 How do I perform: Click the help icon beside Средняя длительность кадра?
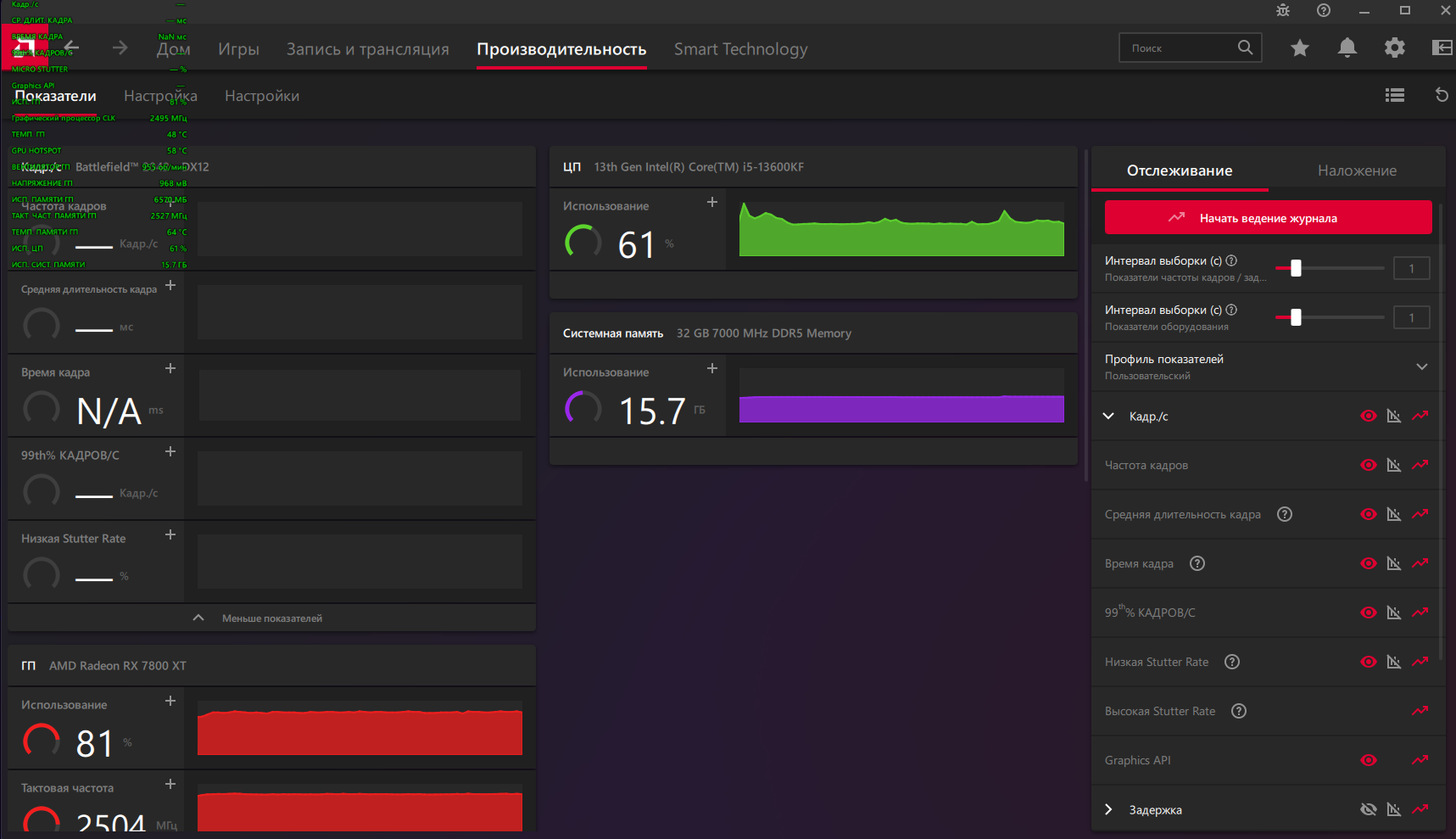[1285, 514]
